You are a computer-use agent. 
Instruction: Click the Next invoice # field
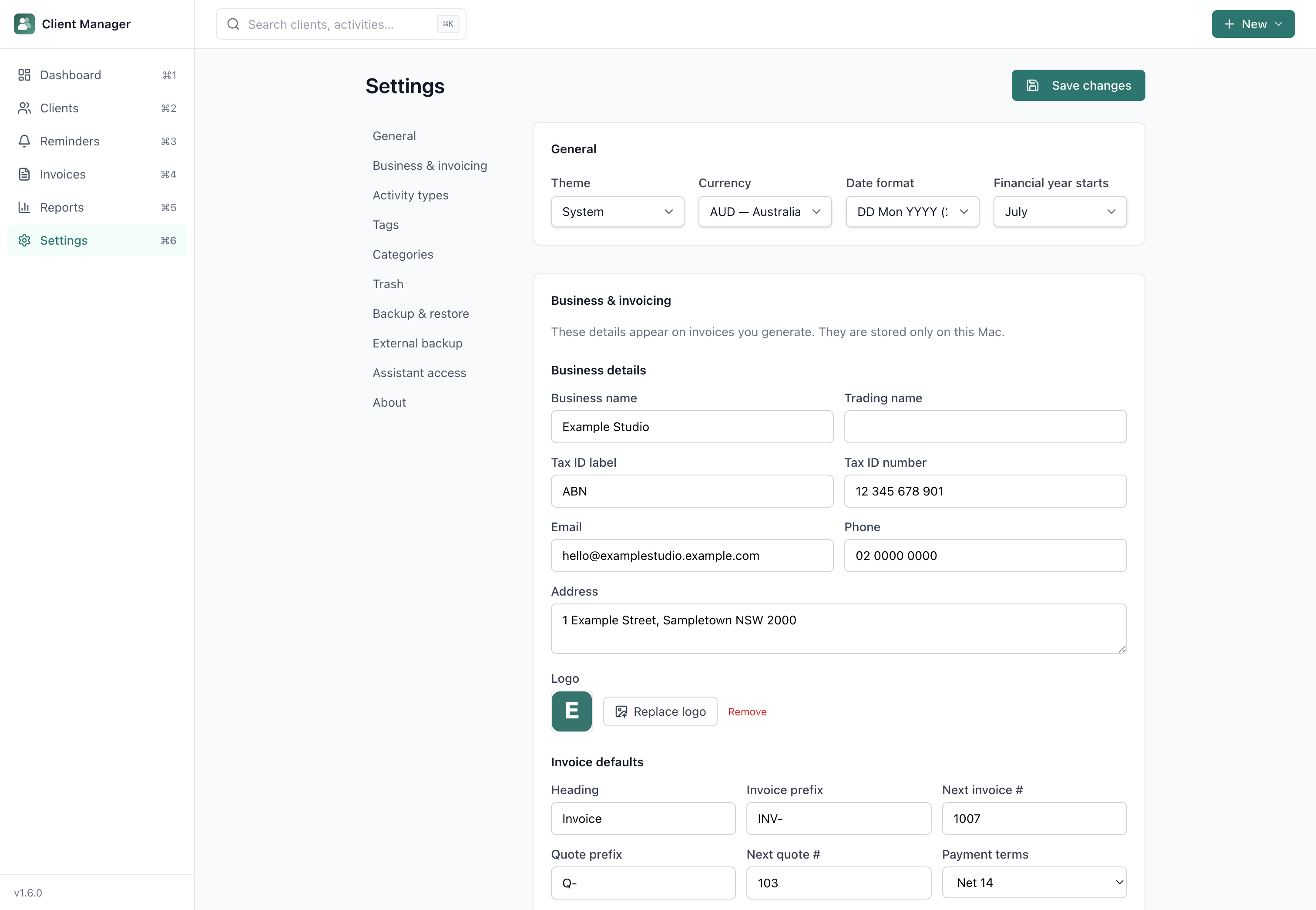point(1034,818)
